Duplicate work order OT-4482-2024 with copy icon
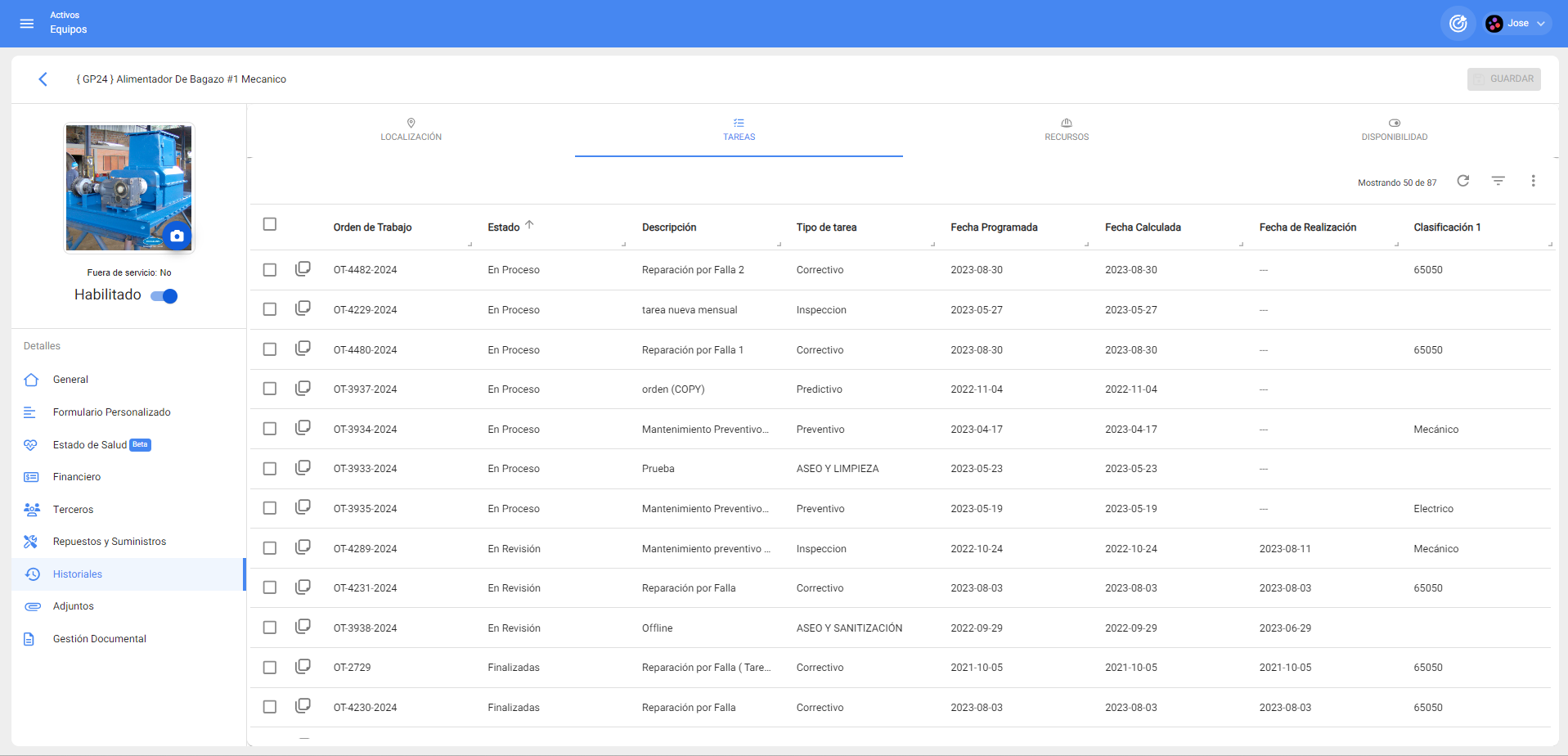Viewport: 1568px width, 756px height. click(303, 269)
